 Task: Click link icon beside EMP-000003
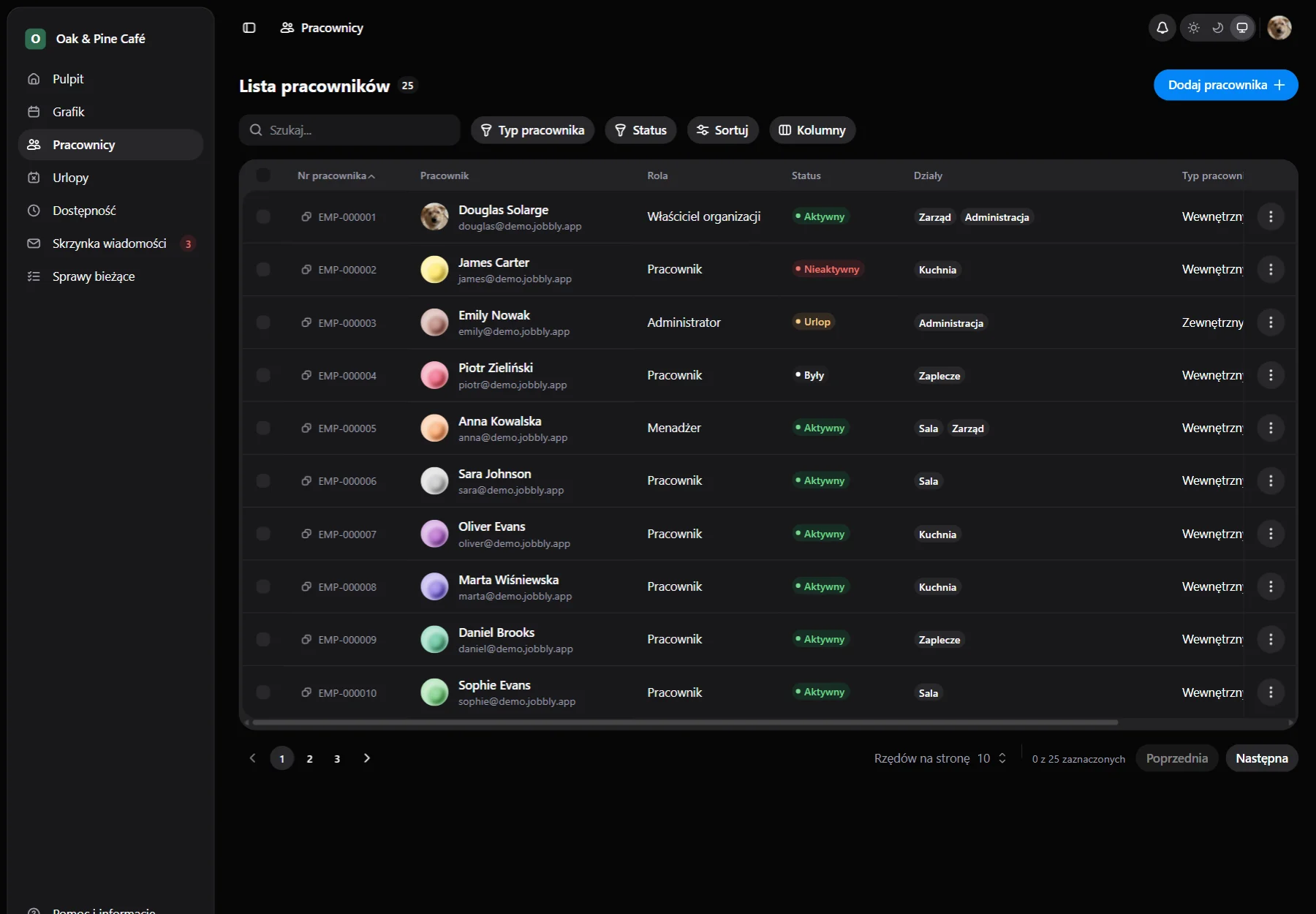tap(306, 322)
